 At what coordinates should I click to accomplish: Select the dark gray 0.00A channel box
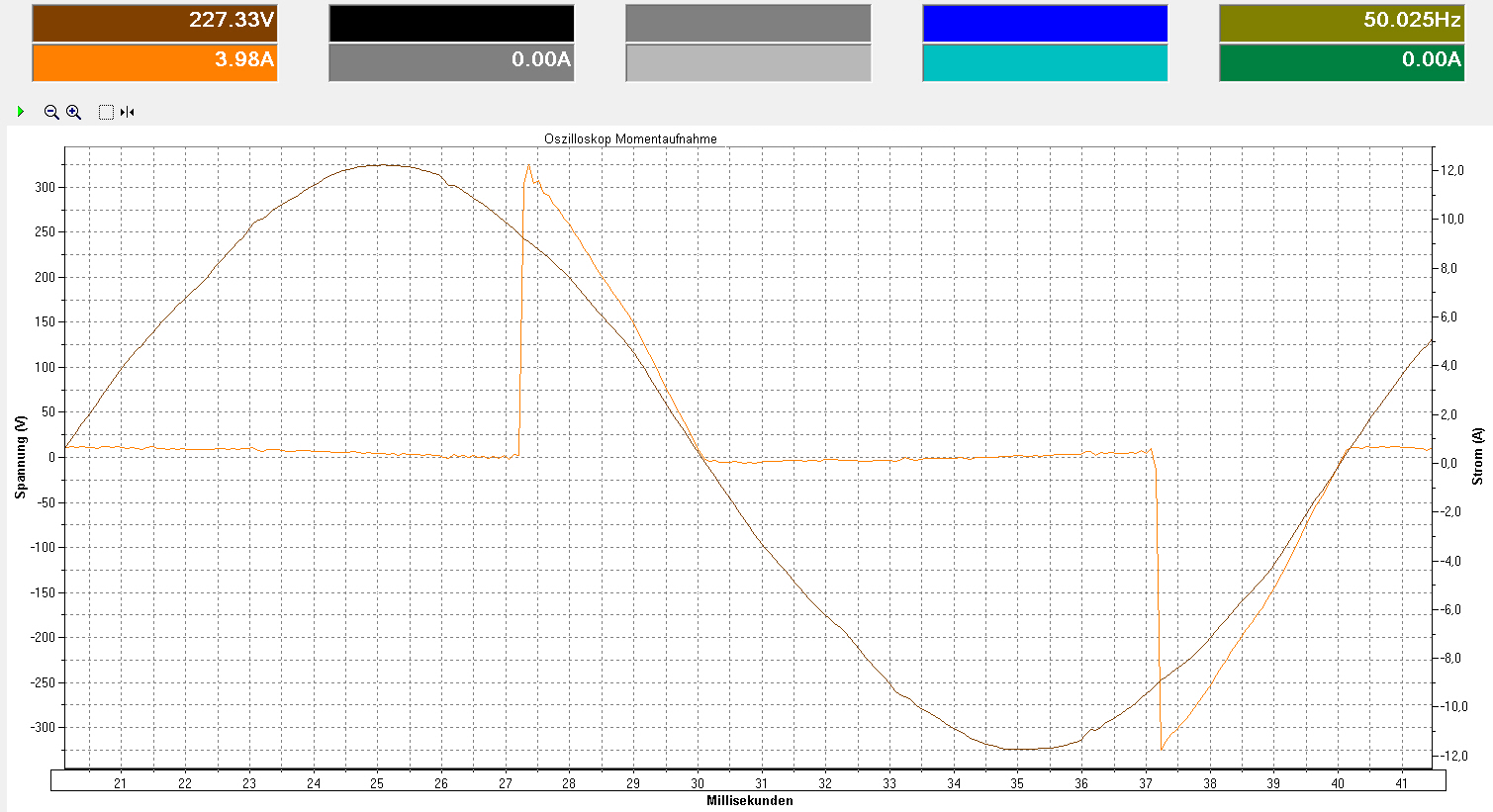(x=451, y=62)
